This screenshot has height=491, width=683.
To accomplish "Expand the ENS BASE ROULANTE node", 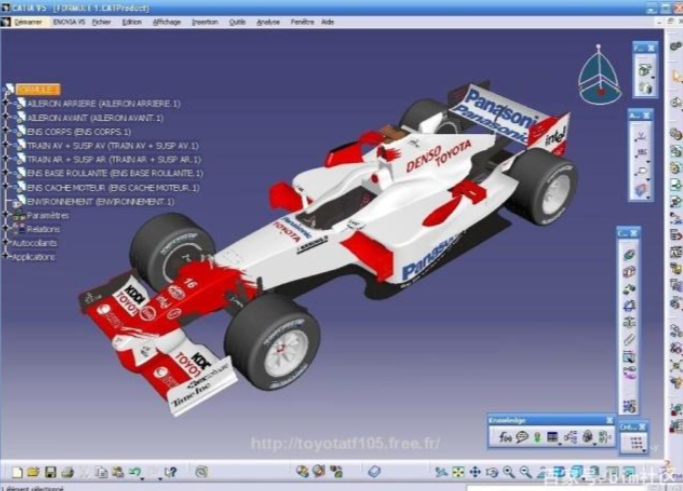I will point(6,173).
